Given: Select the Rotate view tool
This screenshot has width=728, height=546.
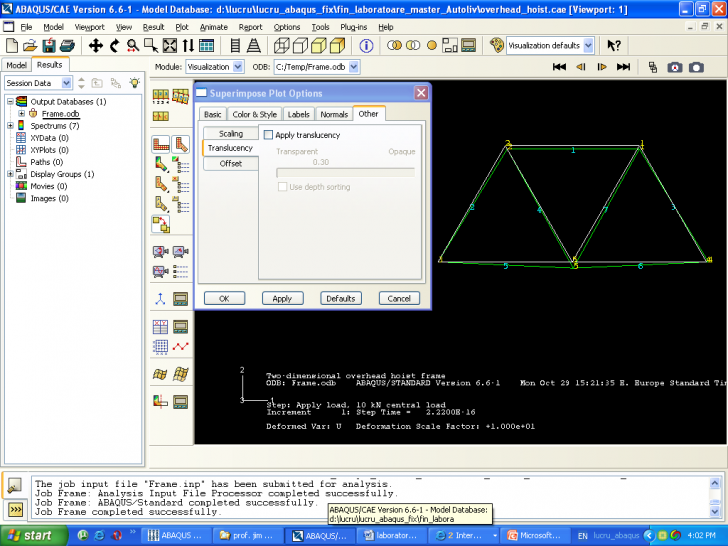Looking at the screenshot, I should click(114, 45).
